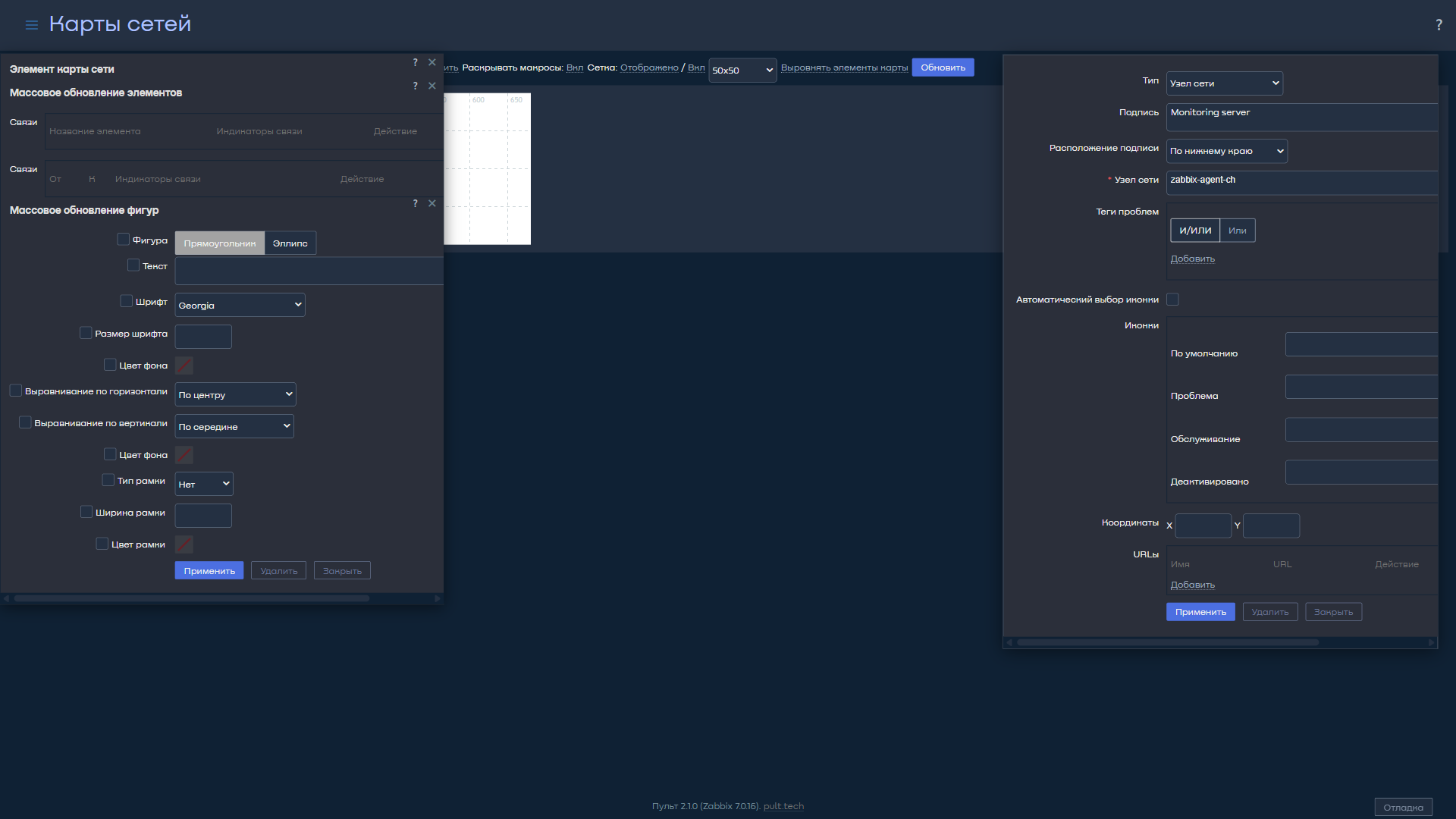Open the Тип Узел сети dropdown
This screenshot has height=819, width=1456.
coord(1225,83)
